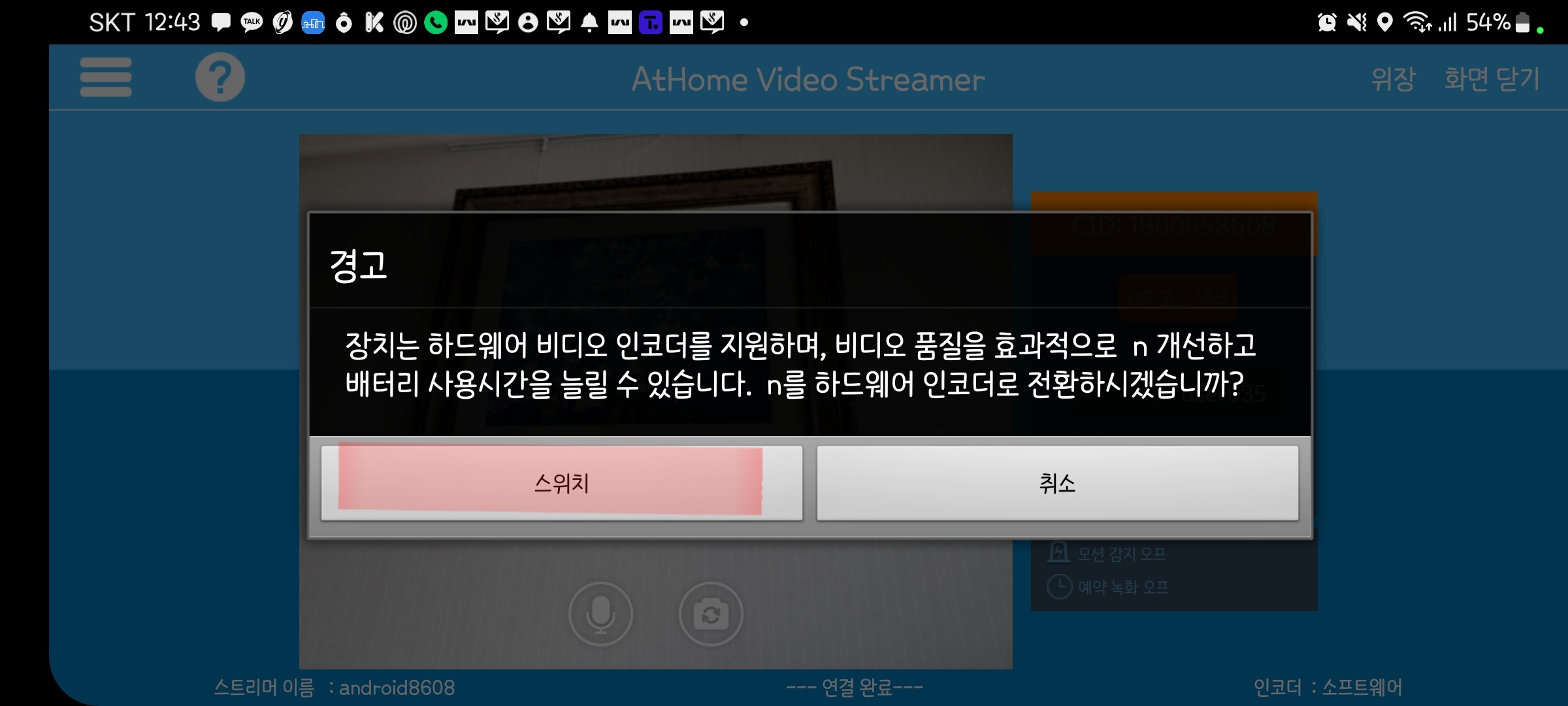Screen dimensions: 1568x706
Task: Tap 위장 in the top bar
Action: click(1393, 79)
